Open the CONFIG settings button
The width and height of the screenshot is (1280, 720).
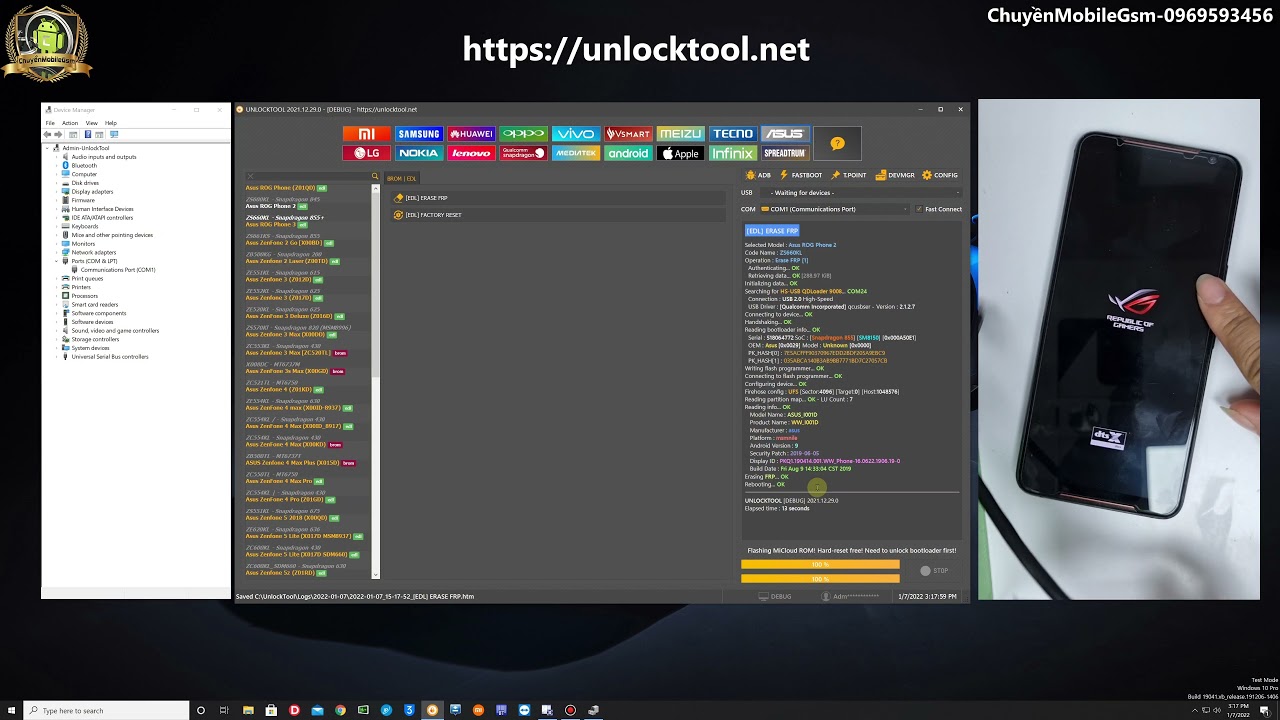point(940,175)
